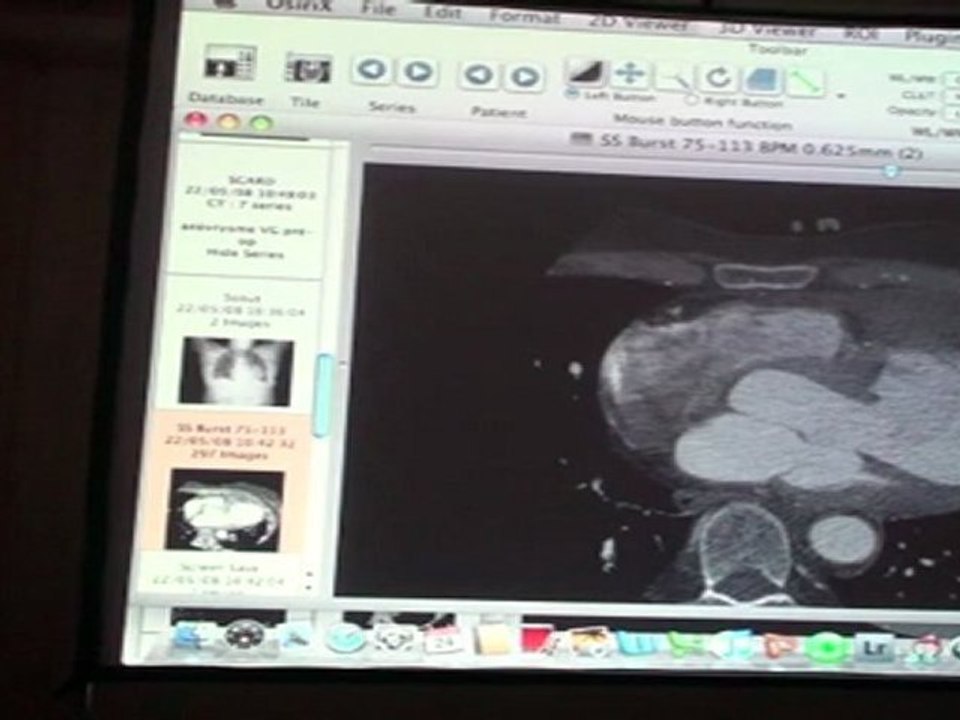Open Finder from the Dock
The image size is (960, 720).
coord(189,636)
